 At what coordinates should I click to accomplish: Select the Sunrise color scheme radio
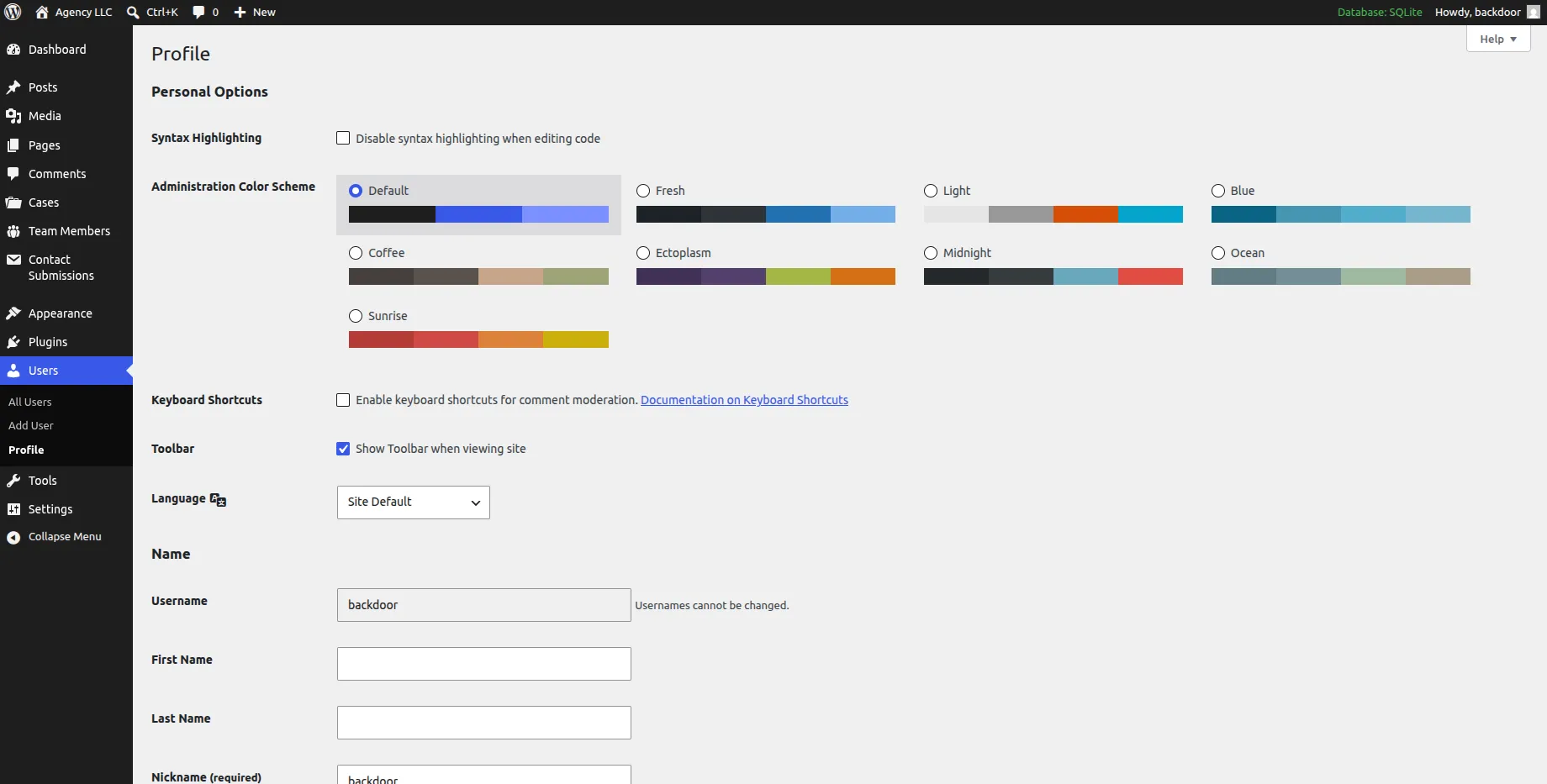click(356, 316)
